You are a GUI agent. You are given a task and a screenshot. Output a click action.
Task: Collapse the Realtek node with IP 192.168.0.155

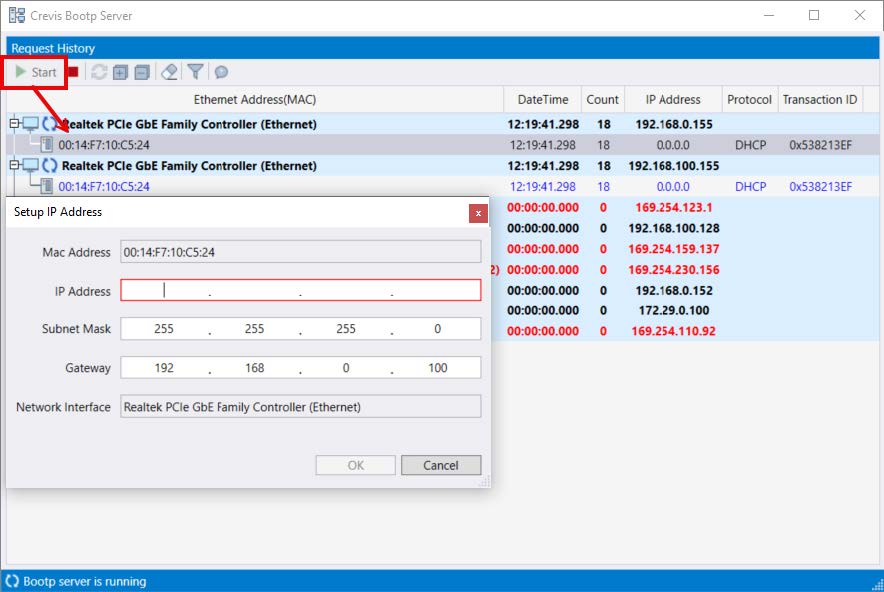point(15,123)
